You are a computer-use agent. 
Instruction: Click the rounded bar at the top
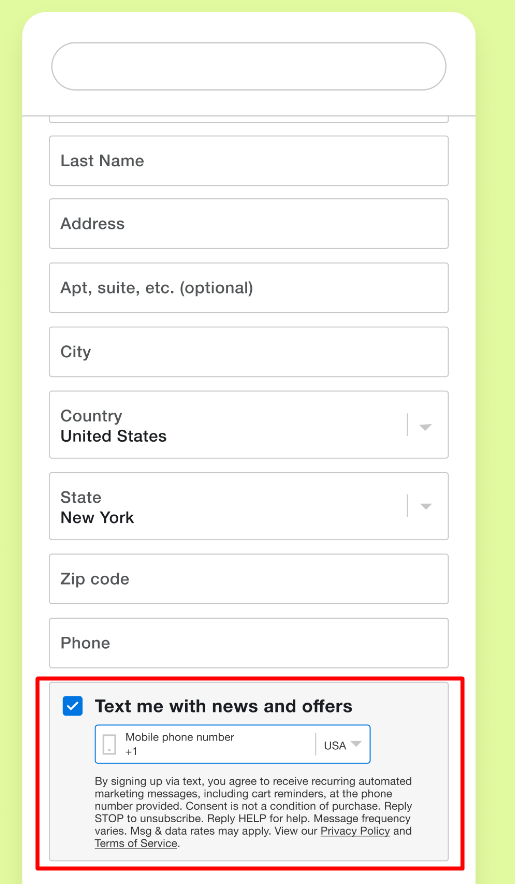(x=249, y=66)
